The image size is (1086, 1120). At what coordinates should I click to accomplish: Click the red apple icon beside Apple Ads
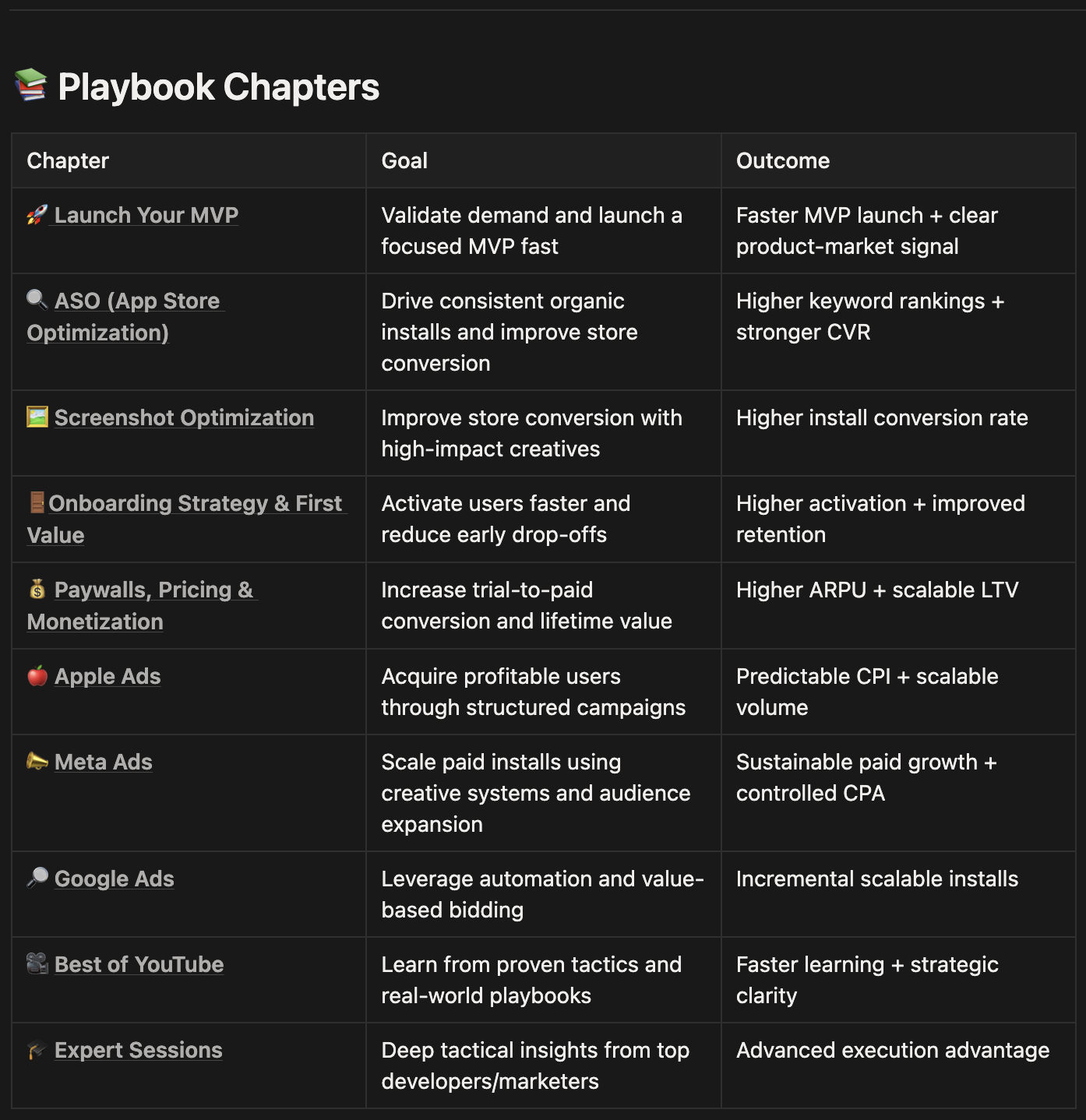tap(37, 676)
